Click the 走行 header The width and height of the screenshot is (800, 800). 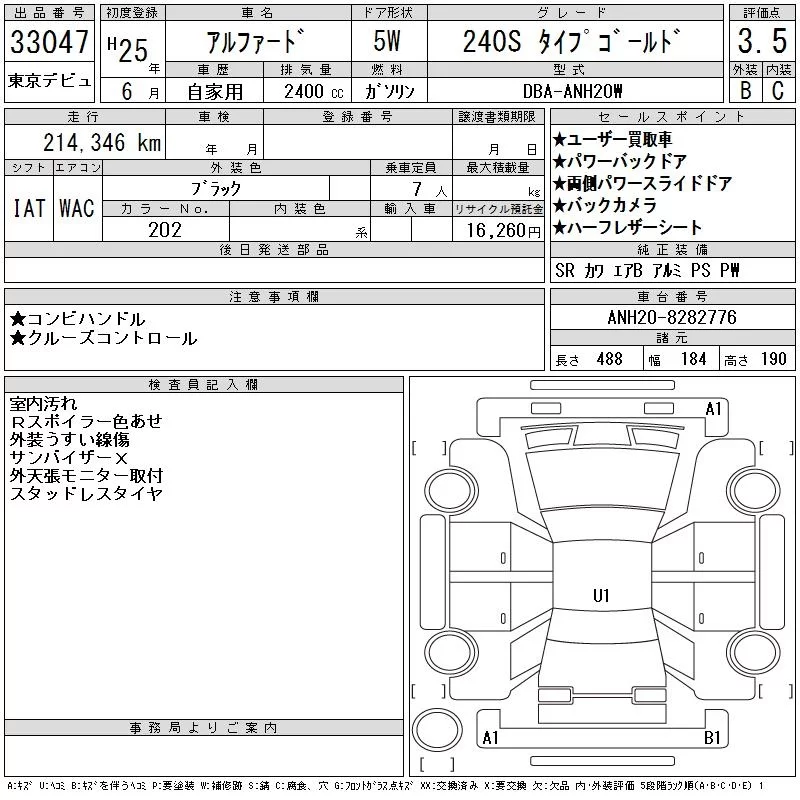coord(84,117)
